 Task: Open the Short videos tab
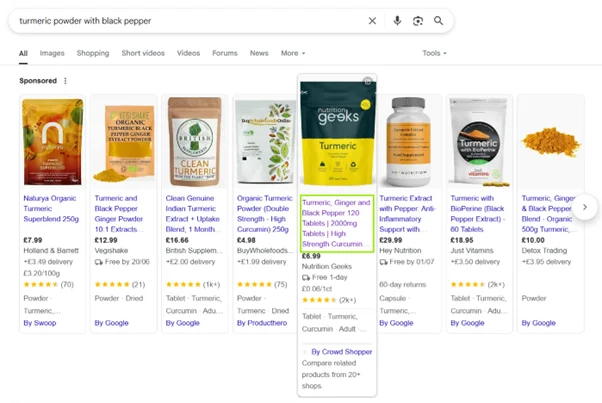143,53
